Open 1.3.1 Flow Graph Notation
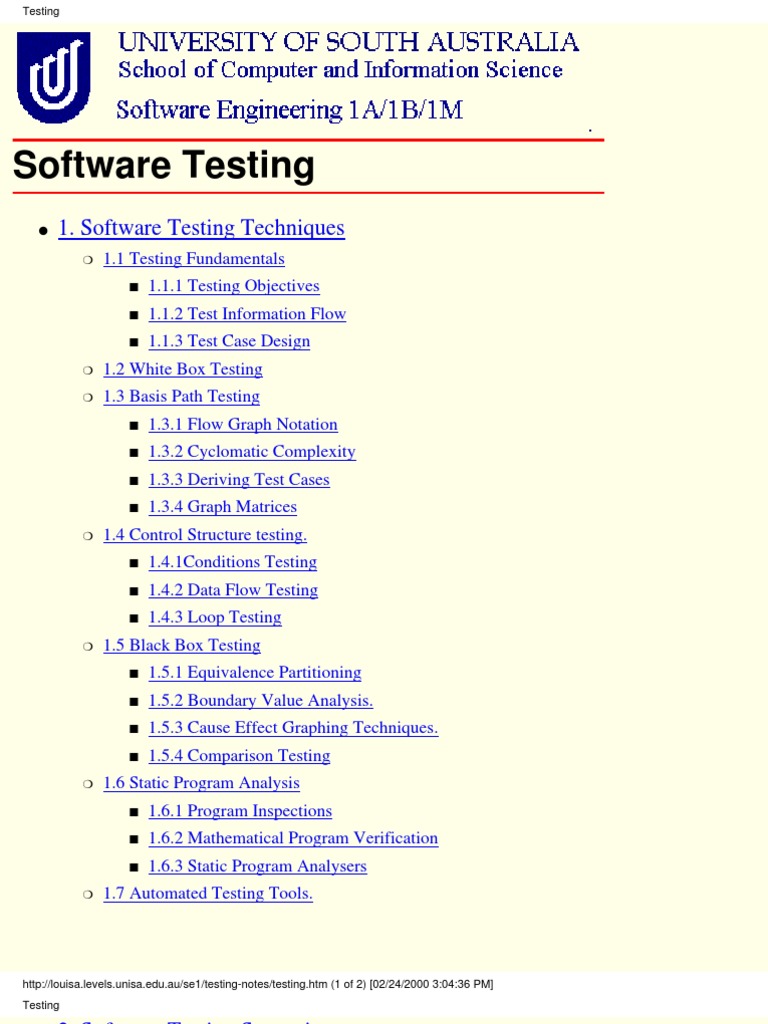 pyautogui.click(x=243, y=424)
